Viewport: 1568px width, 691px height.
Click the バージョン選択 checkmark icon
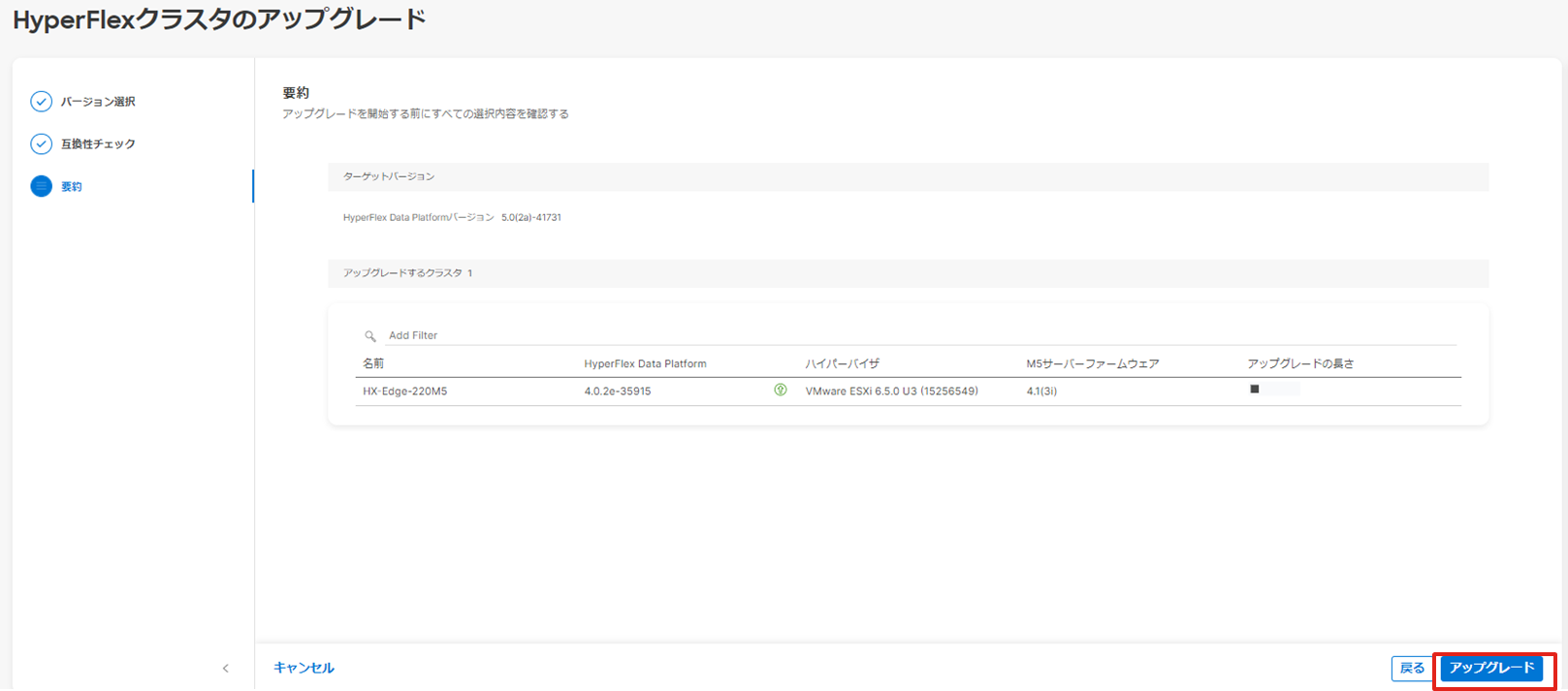coord(41,102)
